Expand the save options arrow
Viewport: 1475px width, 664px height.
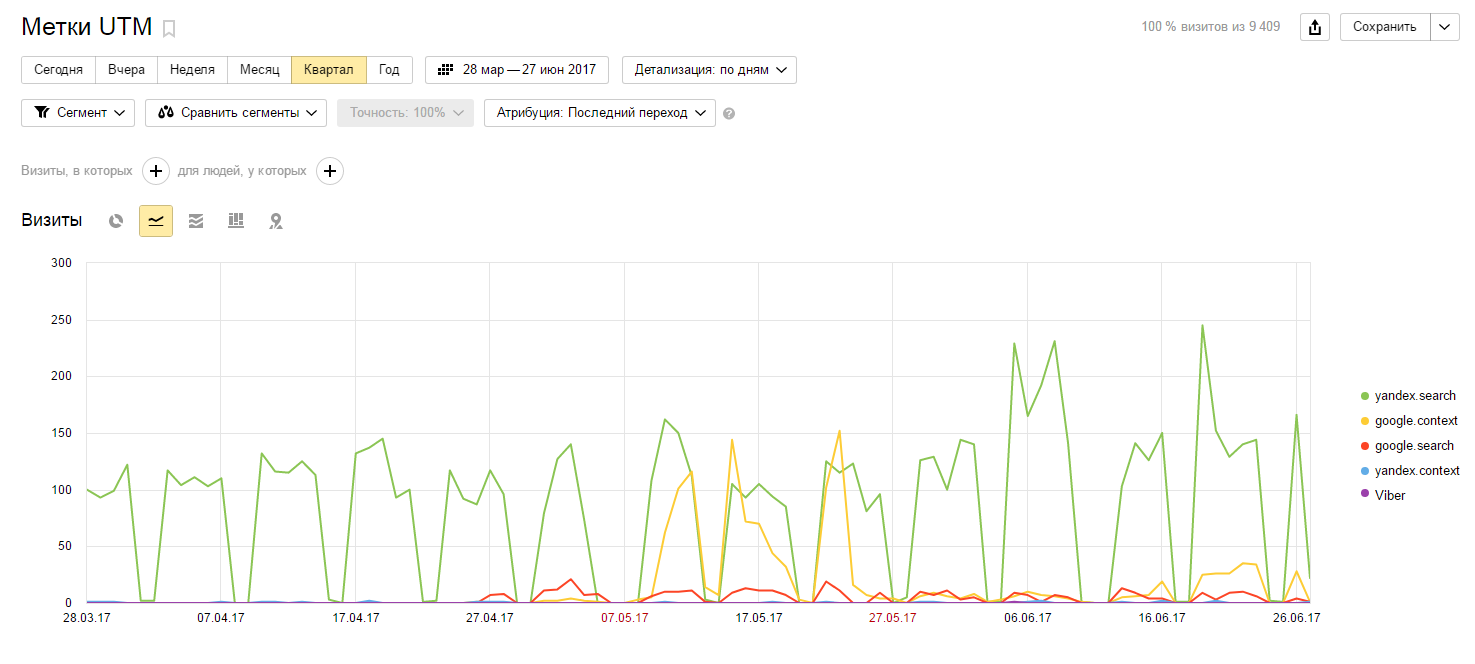1444,27
